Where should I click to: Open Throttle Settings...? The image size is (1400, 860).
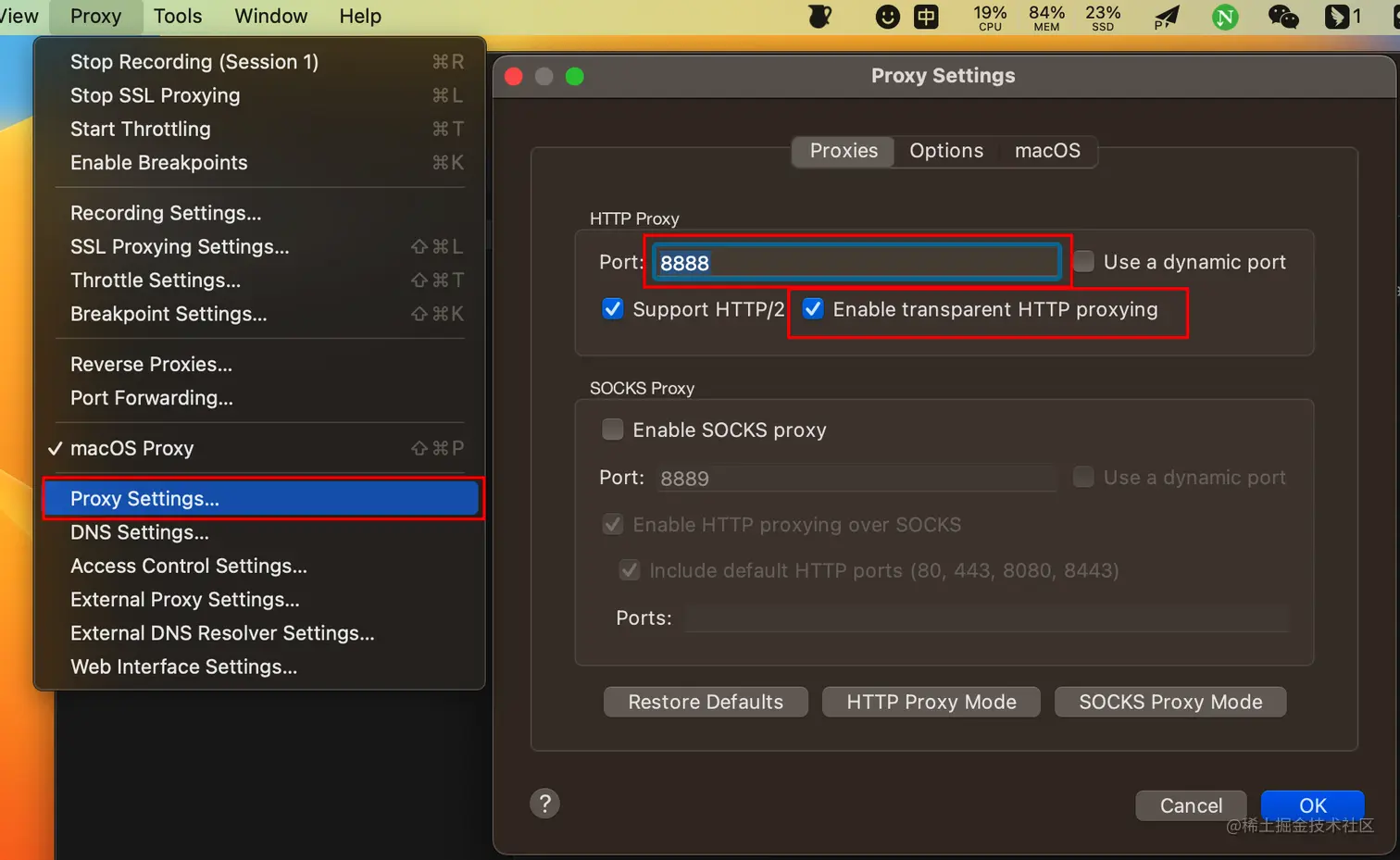260,280
